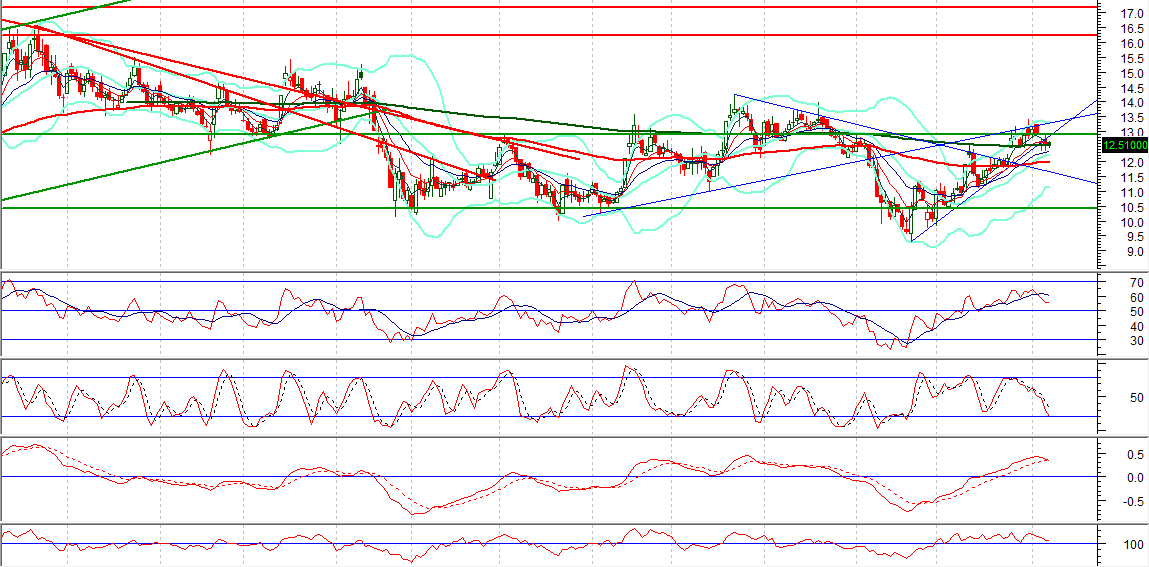
Task: Select the -0.5 label in MACD panel
Action: click(1134, 501)
